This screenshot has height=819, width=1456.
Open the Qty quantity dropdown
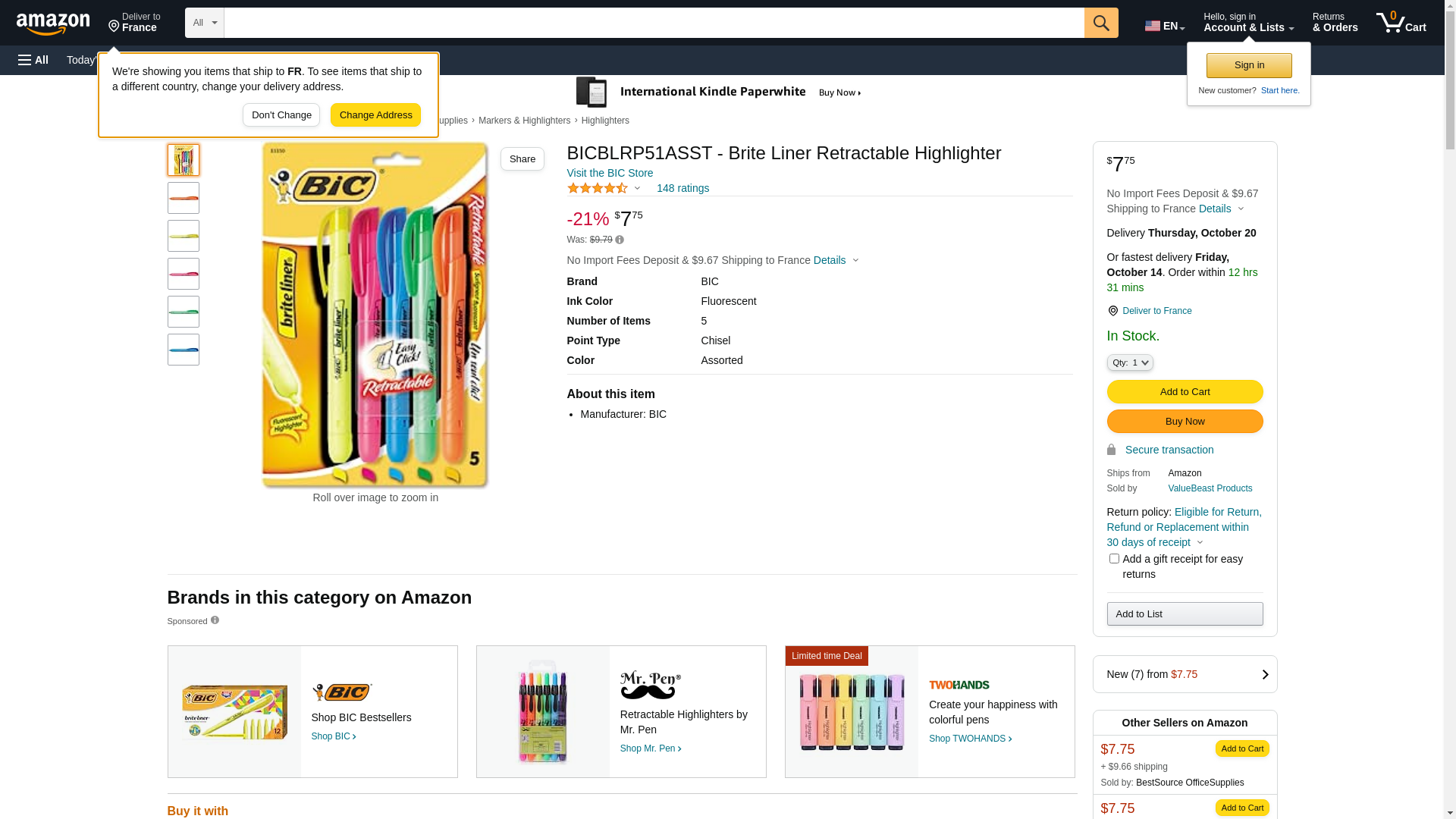click(x=1130, y=362)
